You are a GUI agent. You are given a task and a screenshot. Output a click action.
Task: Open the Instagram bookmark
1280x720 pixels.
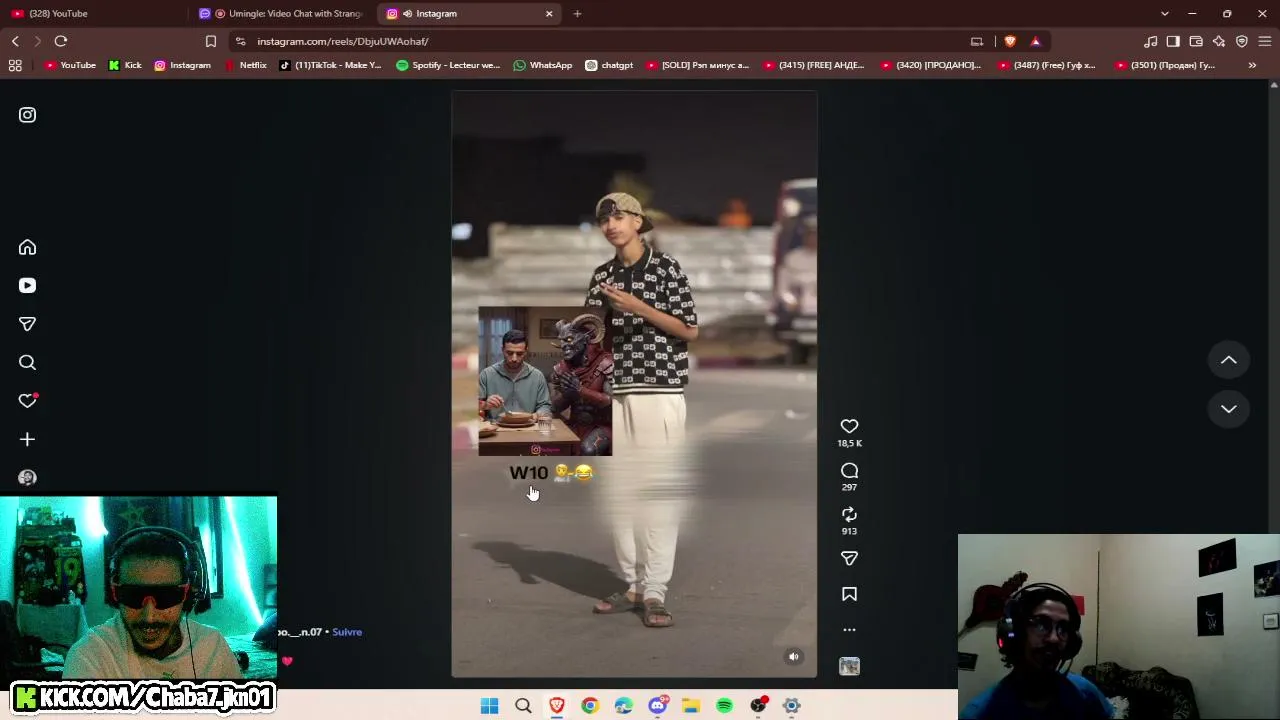(x=182, y=65)
